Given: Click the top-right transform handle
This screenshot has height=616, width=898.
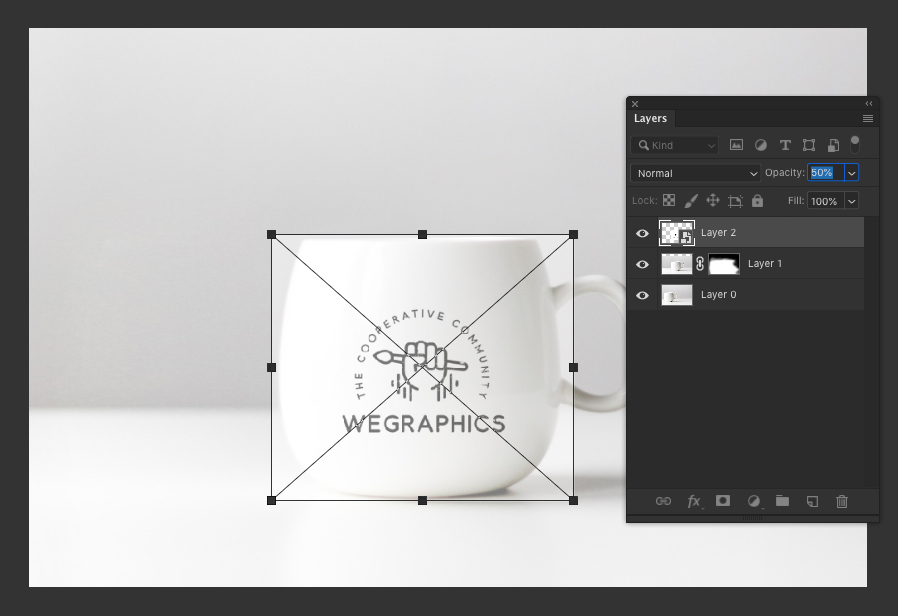Looking at the screenshot, I should 573,234.
